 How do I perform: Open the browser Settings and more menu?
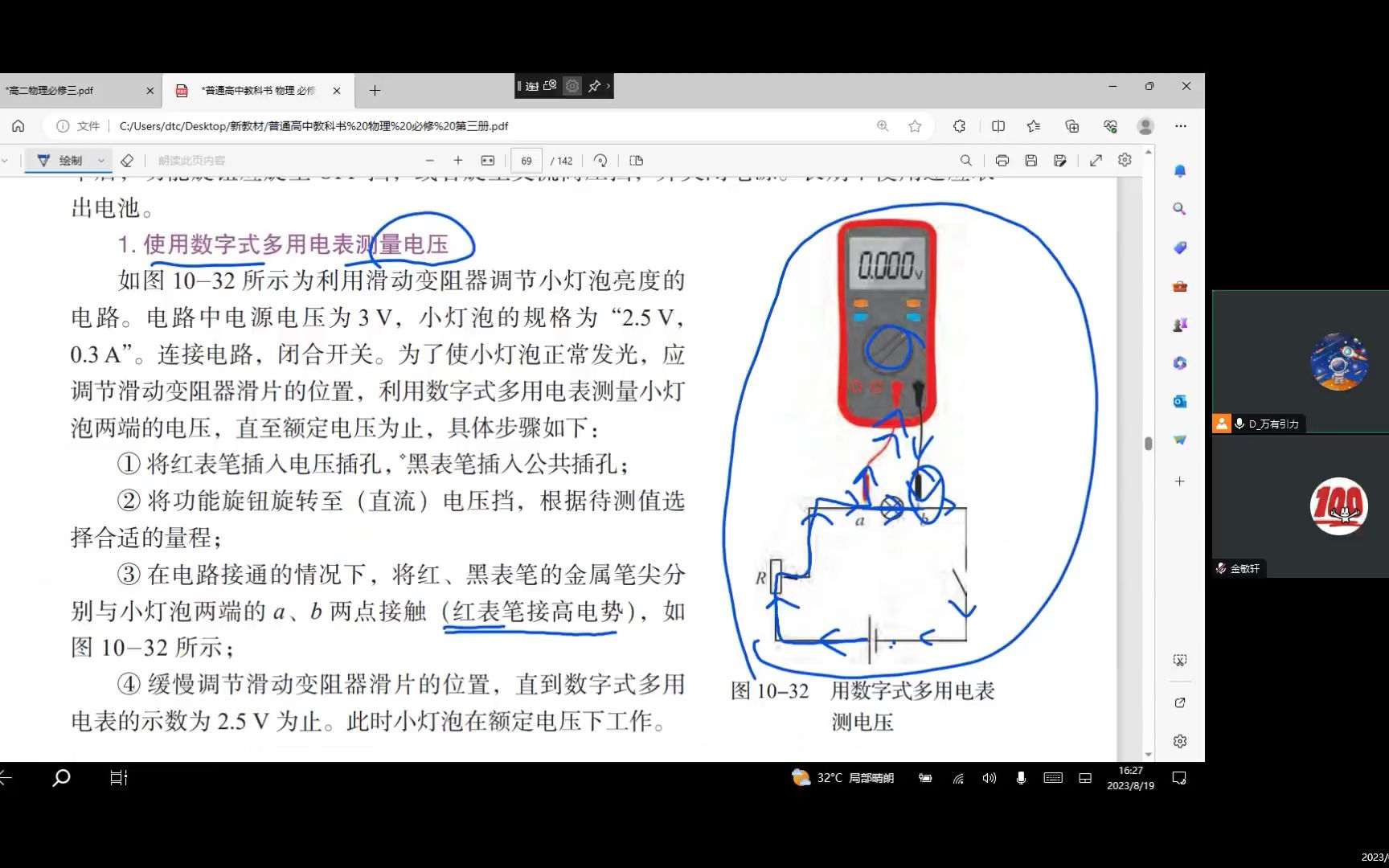pos(1182,126)
